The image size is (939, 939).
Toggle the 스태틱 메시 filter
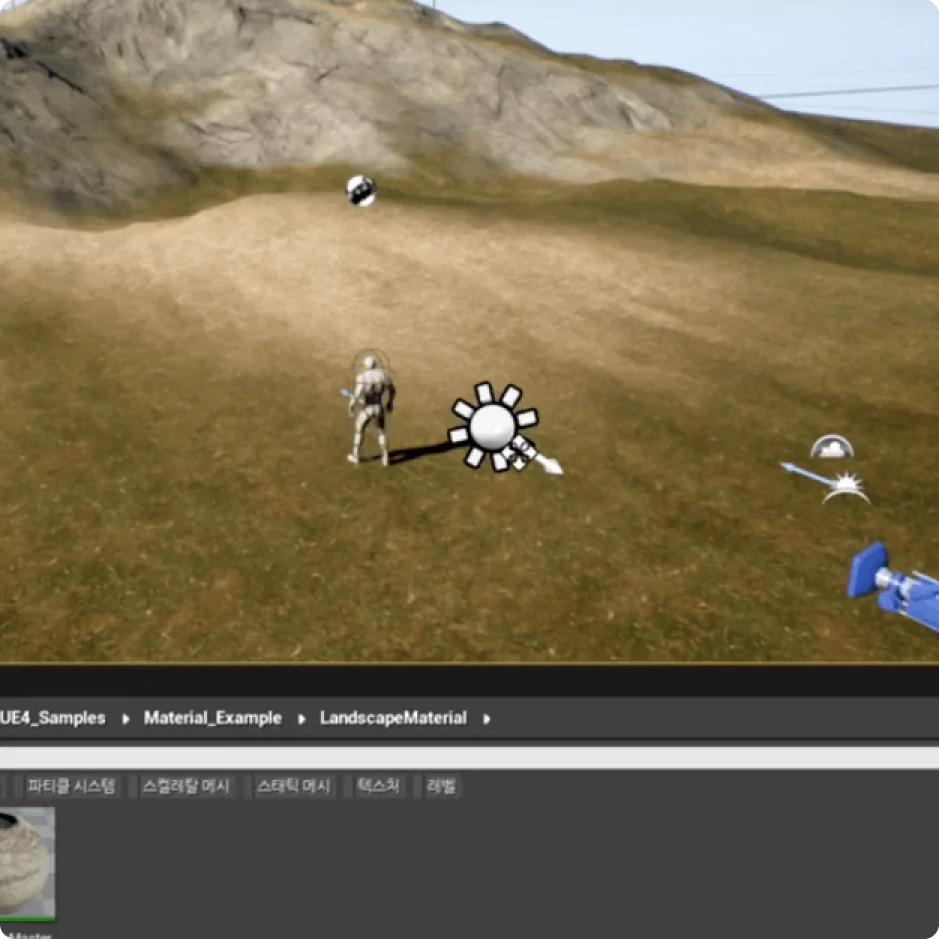pyautogui.click(x=293, y=786)
